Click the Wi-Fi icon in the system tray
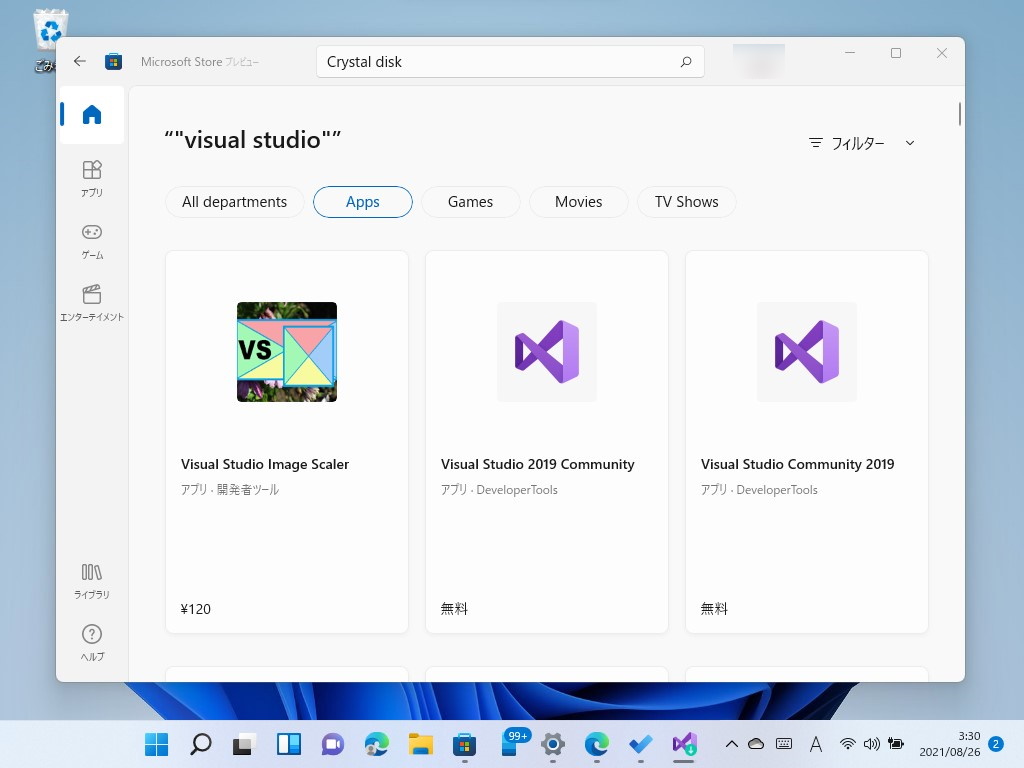 [847, 744]
